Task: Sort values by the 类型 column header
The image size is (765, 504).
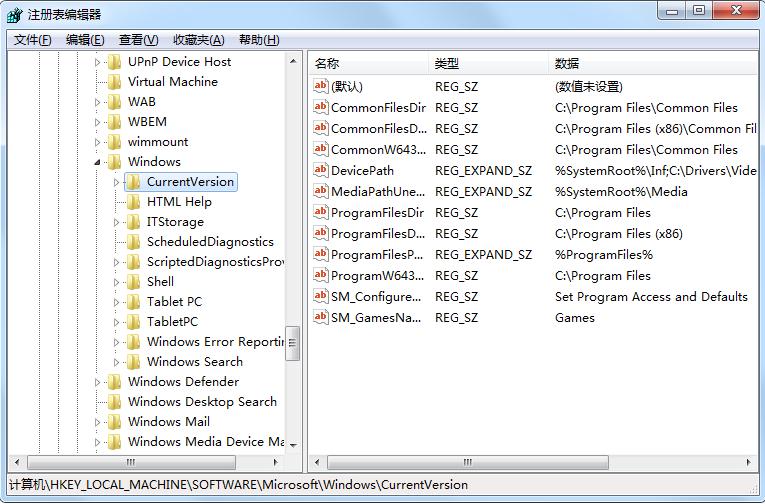Action: coord(489,63)
